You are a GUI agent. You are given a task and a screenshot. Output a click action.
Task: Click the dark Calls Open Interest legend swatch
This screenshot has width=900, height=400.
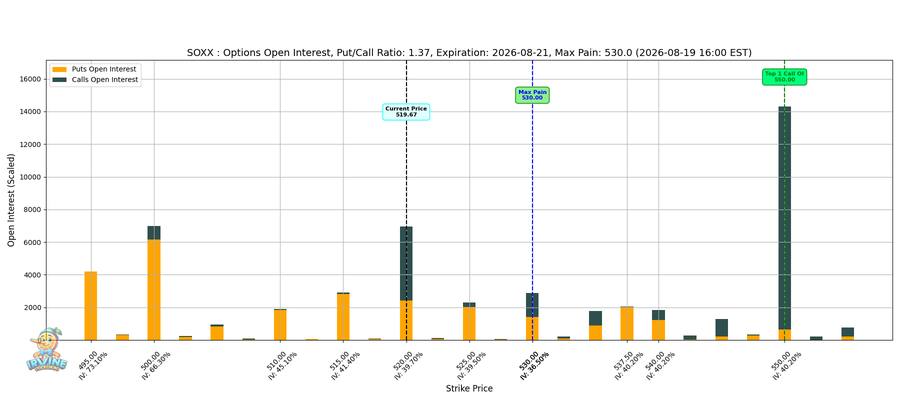click(61, 80)
